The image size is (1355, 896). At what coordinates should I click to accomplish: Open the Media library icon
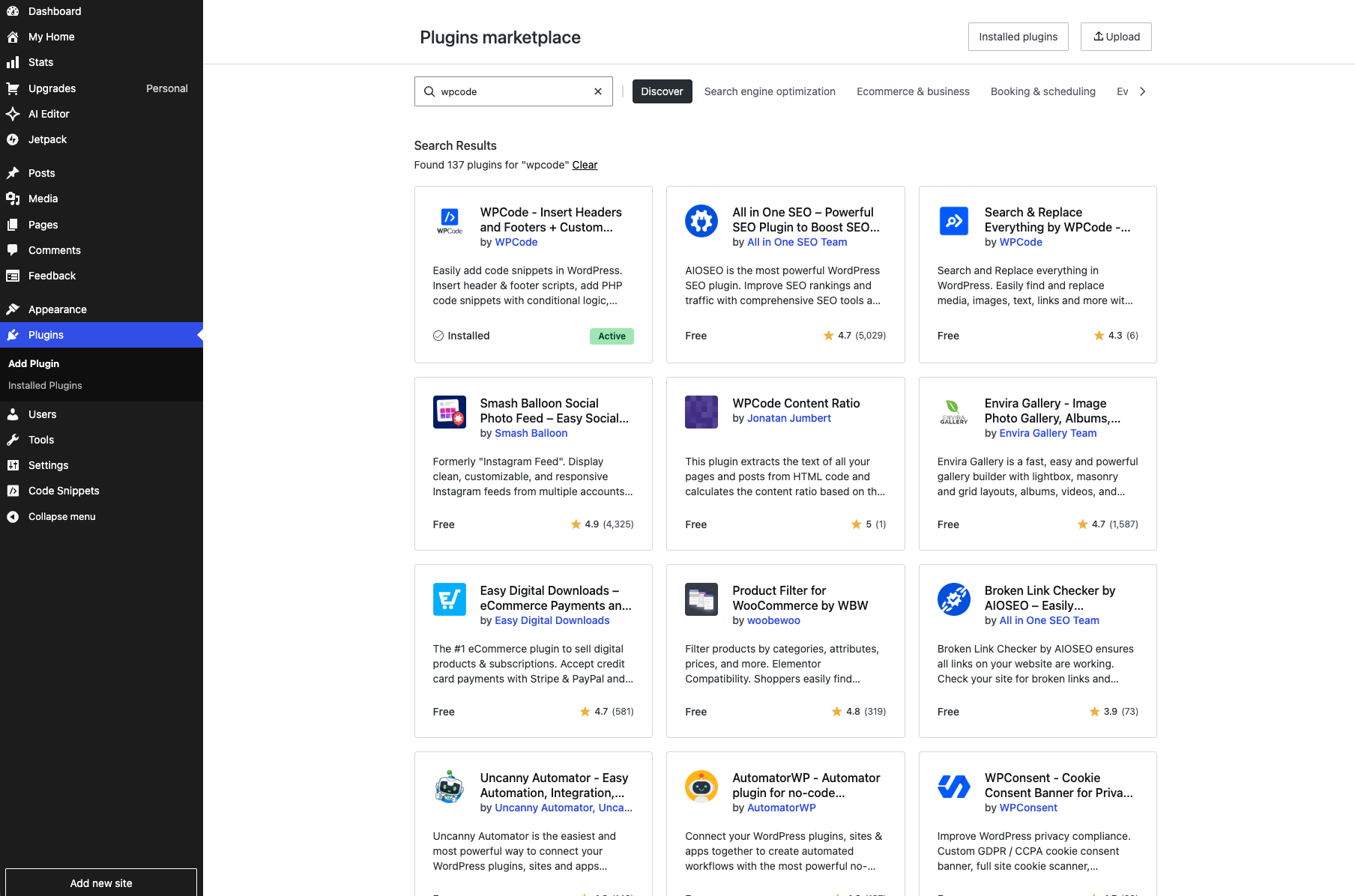pyautogui.click(x=13, y=199)
